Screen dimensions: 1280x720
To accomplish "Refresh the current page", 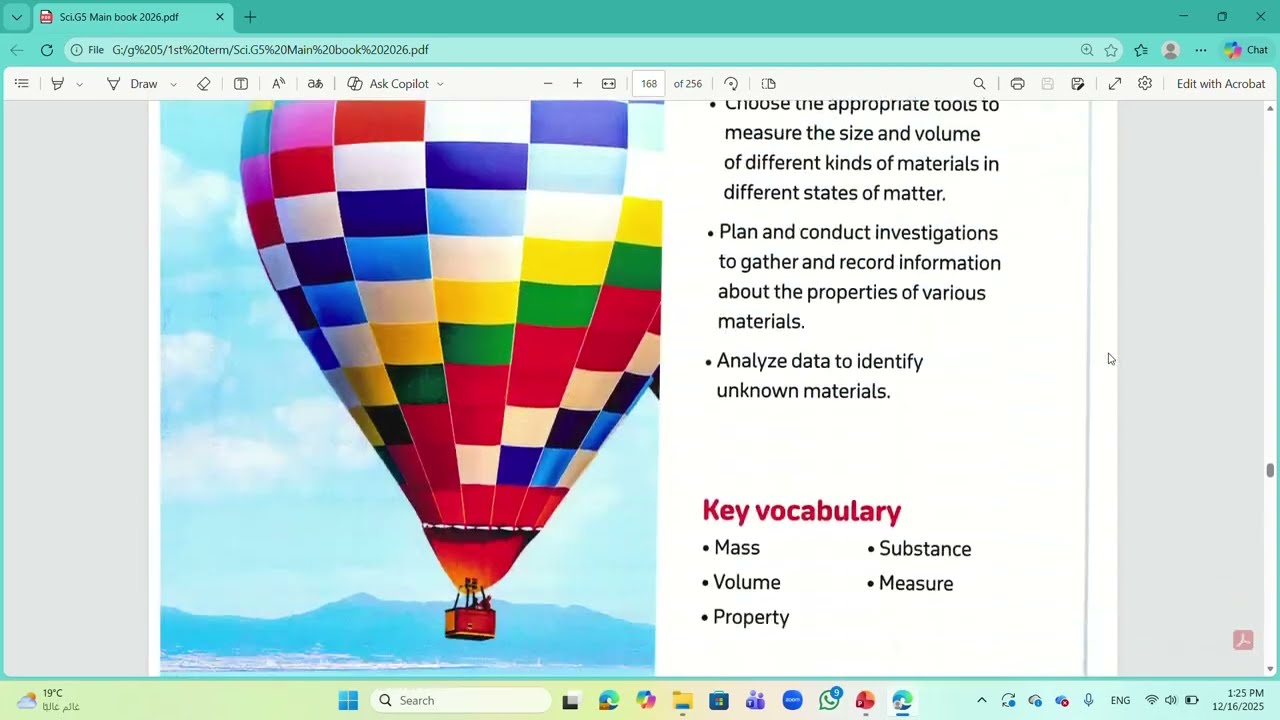I will tap(47, 50).
